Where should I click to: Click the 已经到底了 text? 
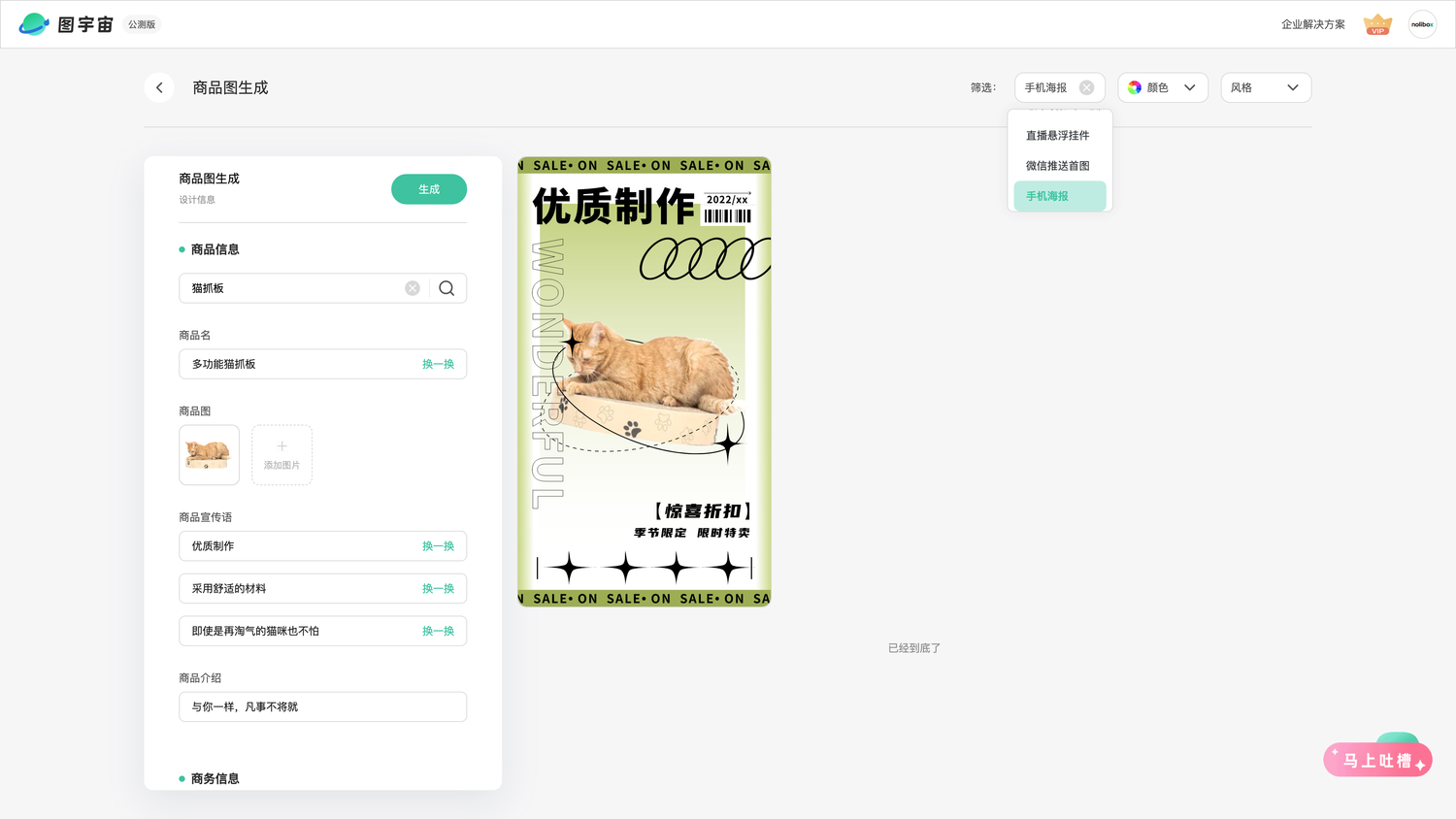pyautogui.click(x=914, y=648)
